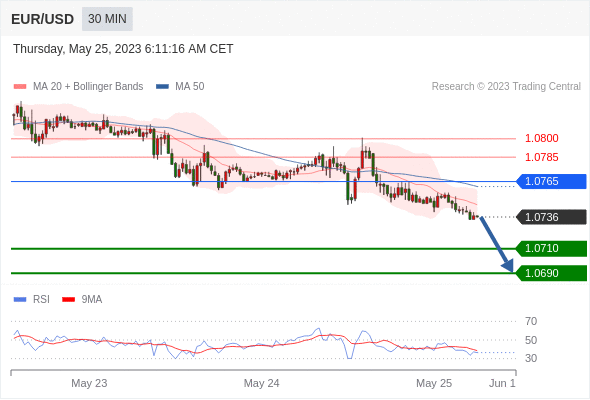Viewport: 590px width, 400px height.
Task: Click the EUR/USD pair title
Action: pos(42,19)
